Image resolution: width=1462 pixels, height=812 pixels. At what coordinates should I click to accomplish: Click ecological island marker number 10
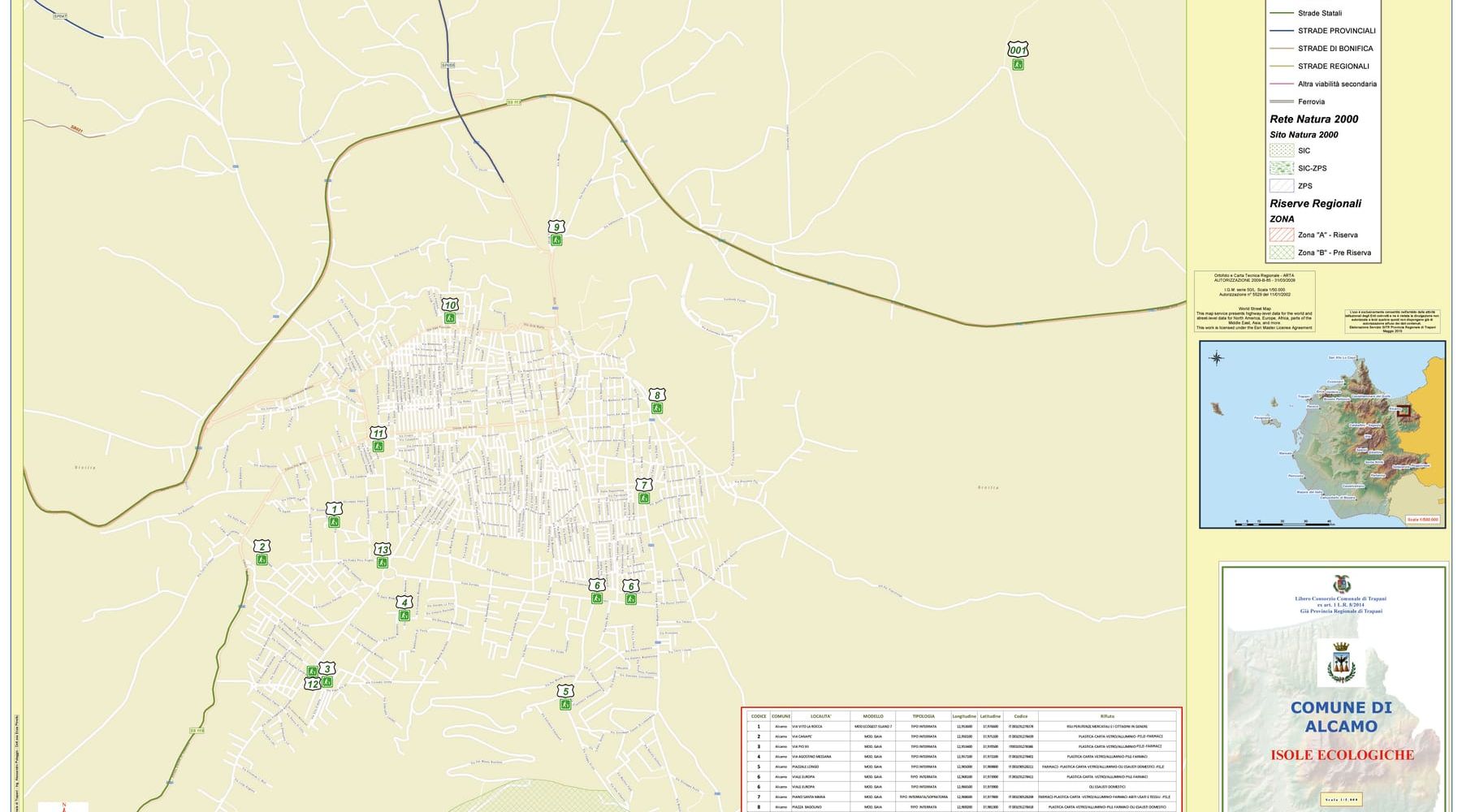[450, 311]
